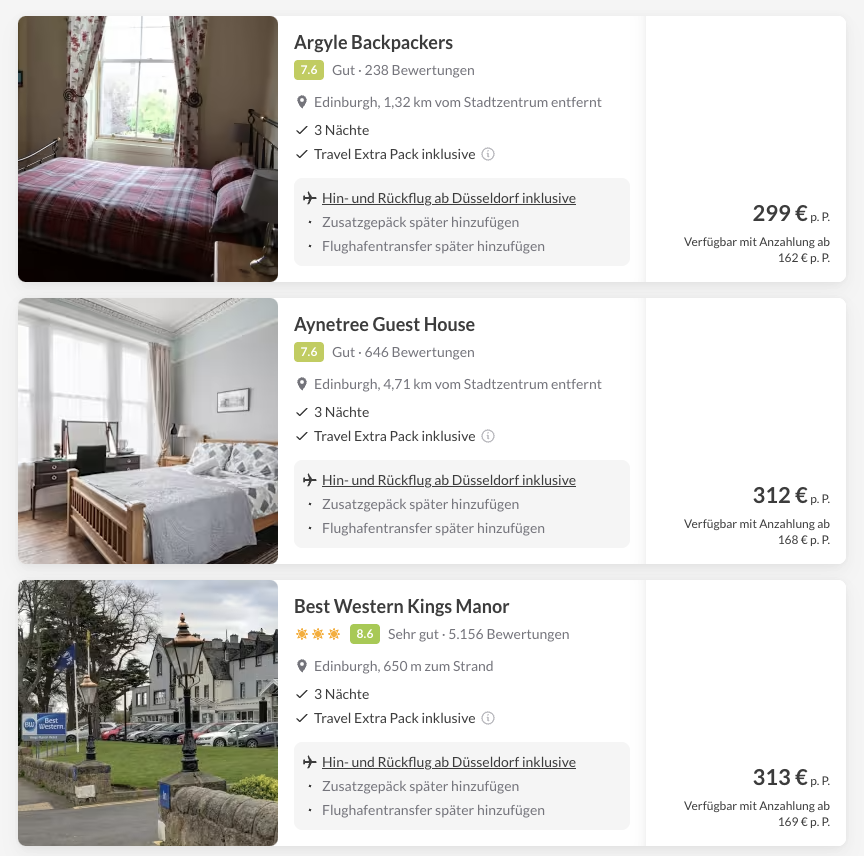The width and height of the screenshot is (864, 856).
Task: Click location pin icon for Aynetree Guest House
Action: [x=301, y=384]
